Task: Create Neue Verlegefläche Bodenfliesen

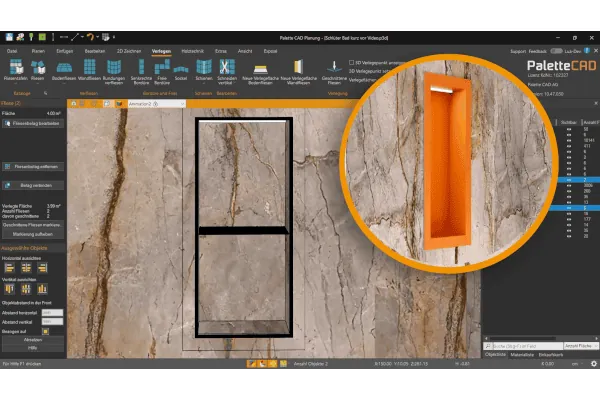Action: pos(260,72)
